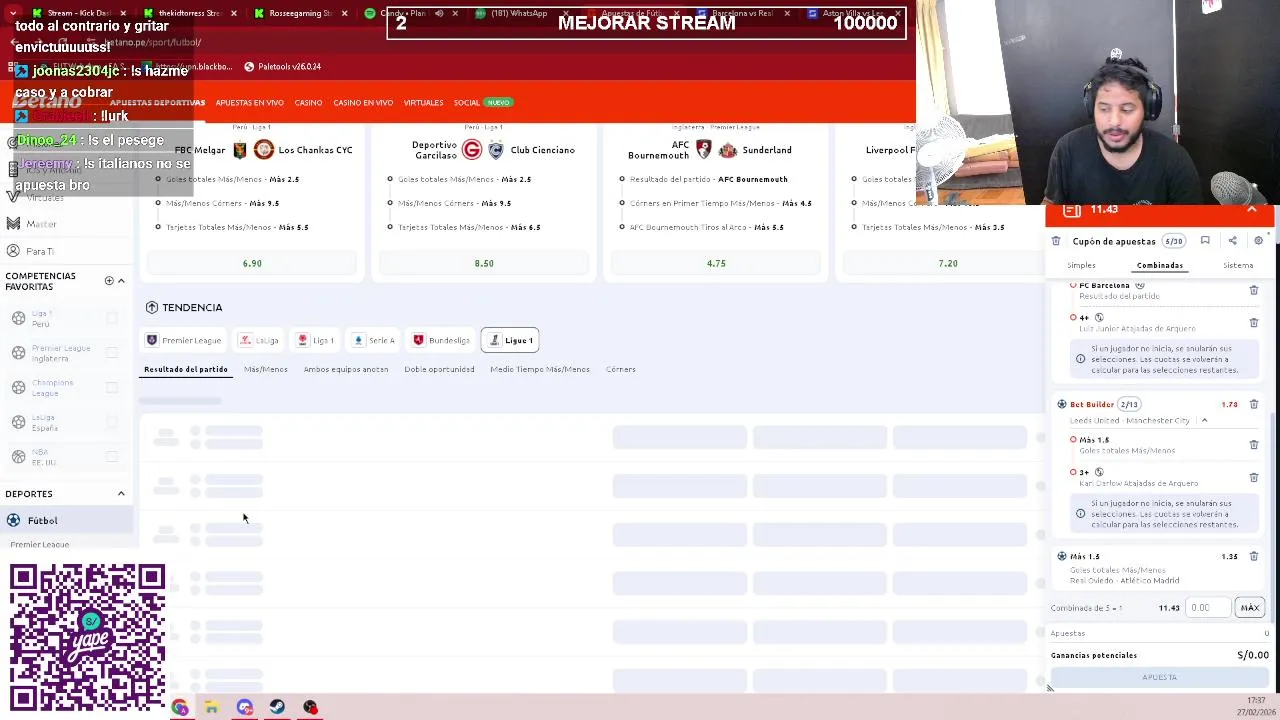
Task: Open Chrome from the taskbar
Action: [179, 707]
